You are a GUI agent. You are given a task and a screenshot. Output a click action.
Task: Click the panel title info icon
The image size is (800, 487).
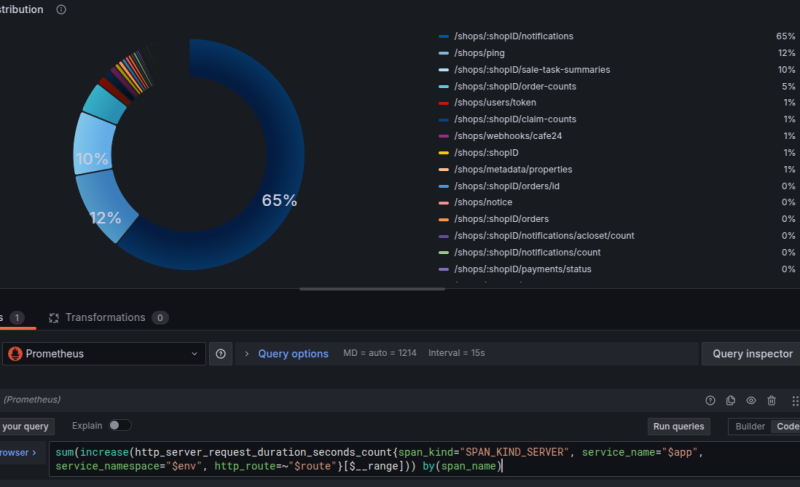(62, 9)
